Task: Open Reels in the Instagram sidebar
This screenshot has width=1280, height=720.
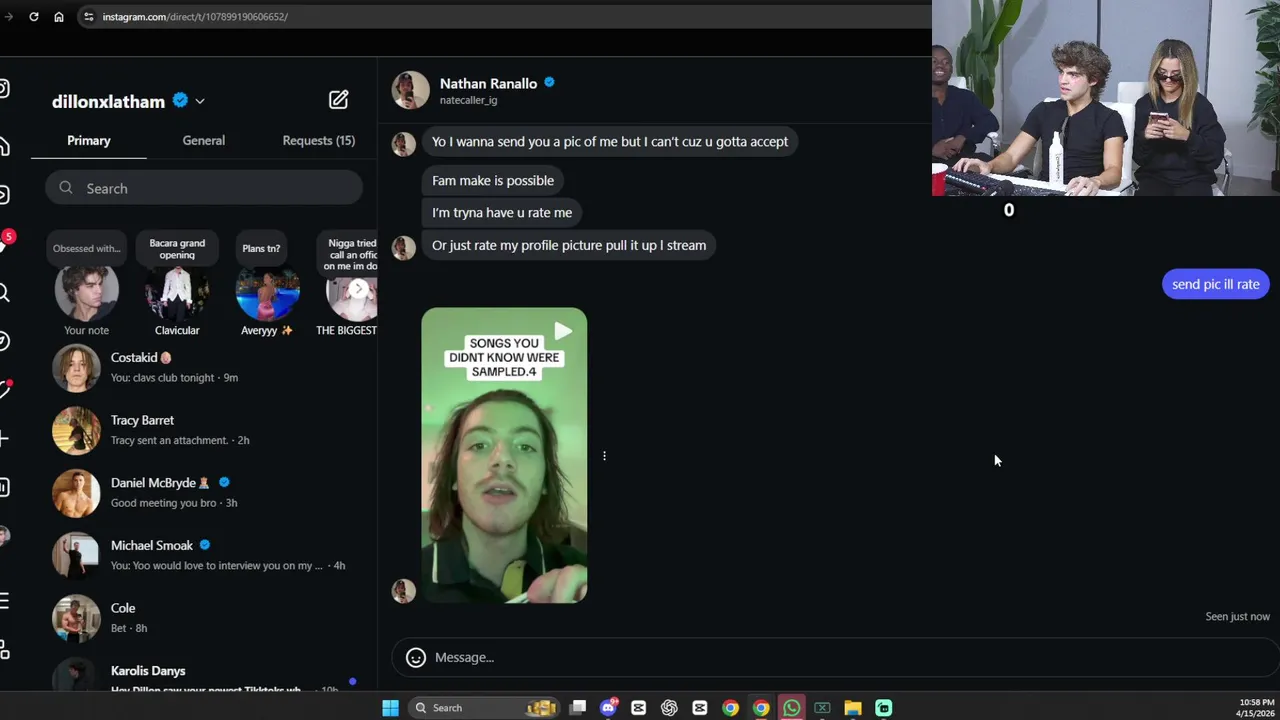Action: (x=4, y=195)
